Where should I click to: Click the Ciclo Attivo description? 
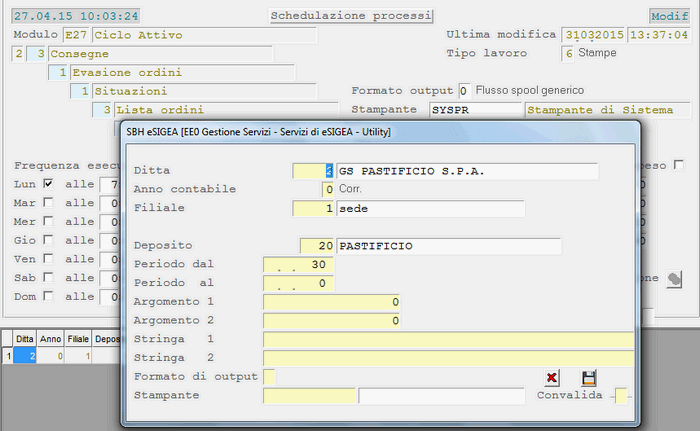(204, 35)
